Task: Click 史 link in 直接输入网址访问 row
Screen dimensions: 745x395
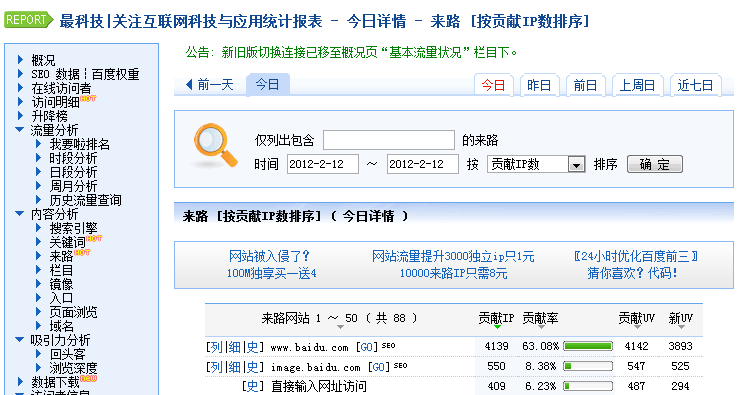Action: 252,386
